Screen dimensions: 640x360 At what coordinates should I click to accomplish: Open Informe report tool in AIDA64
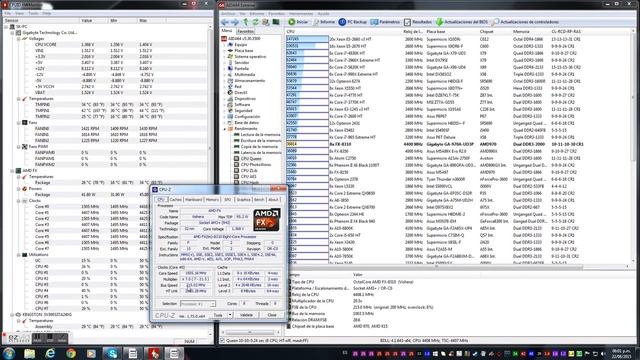pos(324,22)
